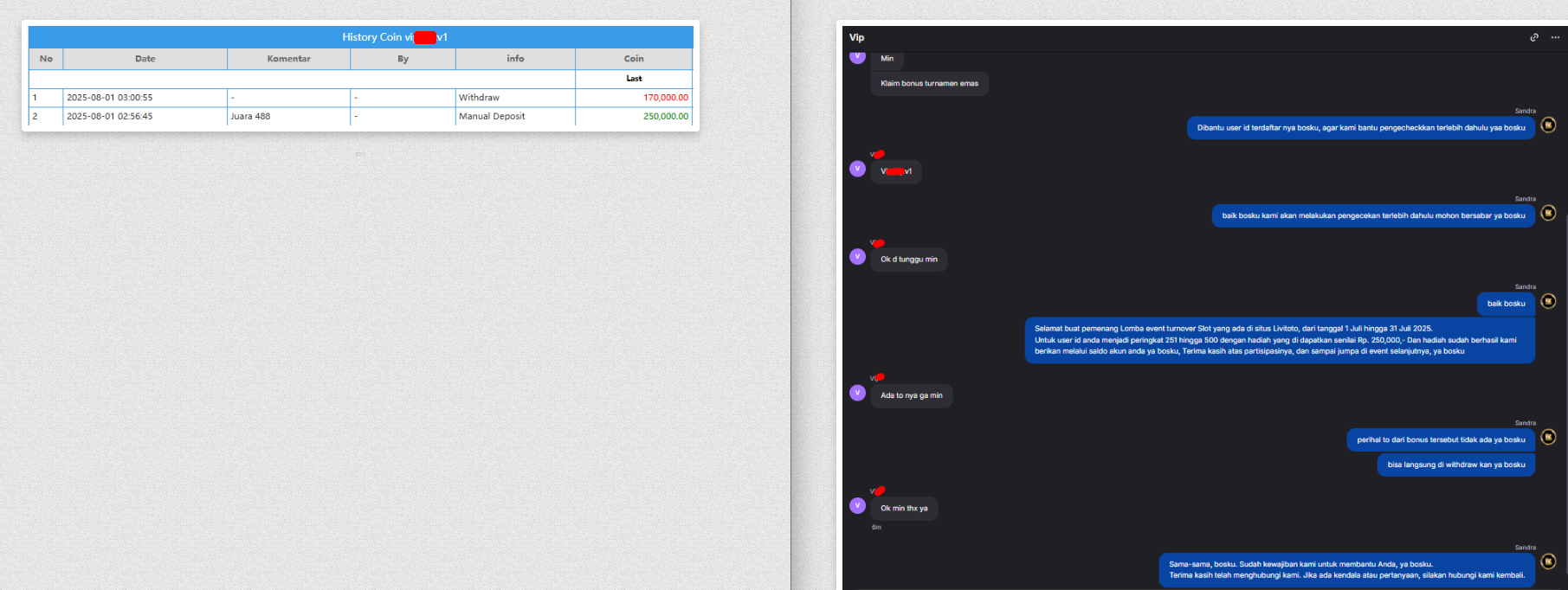
Task: Click Sandra's avatar beside short 'baik bosku' message
Action: 1548,301
